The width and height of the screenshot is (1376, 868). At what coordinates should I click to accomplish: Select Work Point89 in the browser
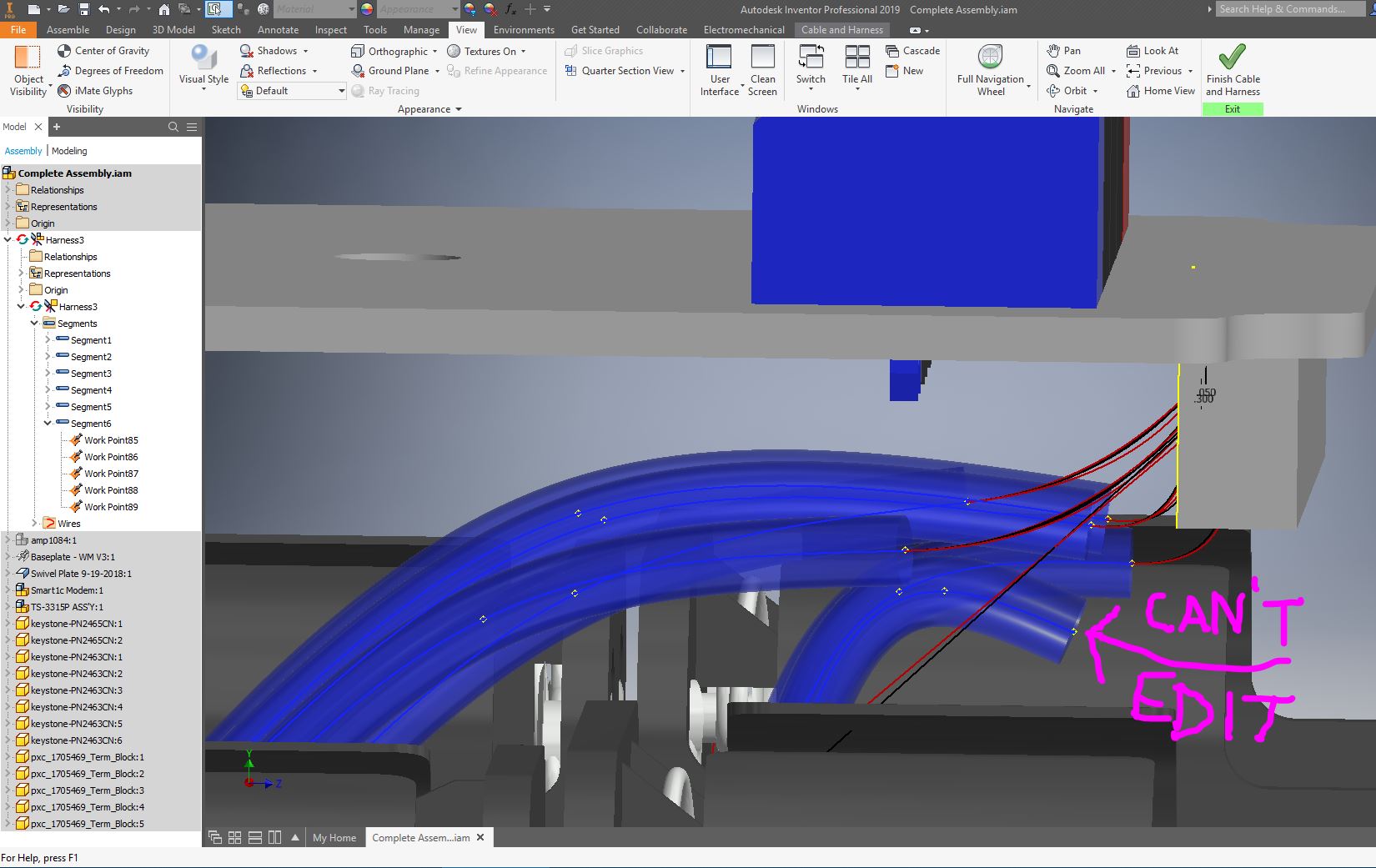[x=111, y=507]
